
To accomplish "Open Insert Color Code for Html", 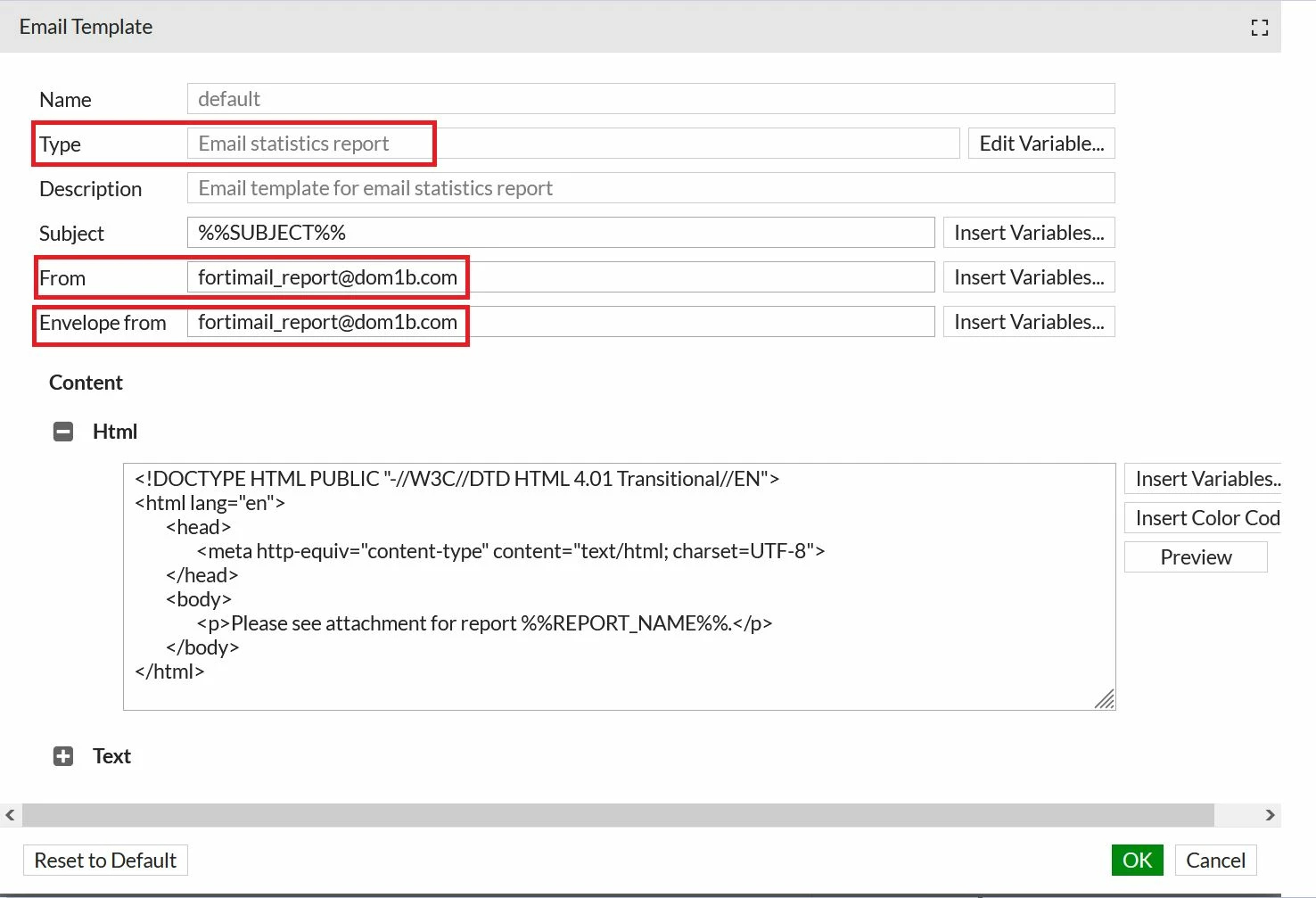I will [x=1204, y=518].
